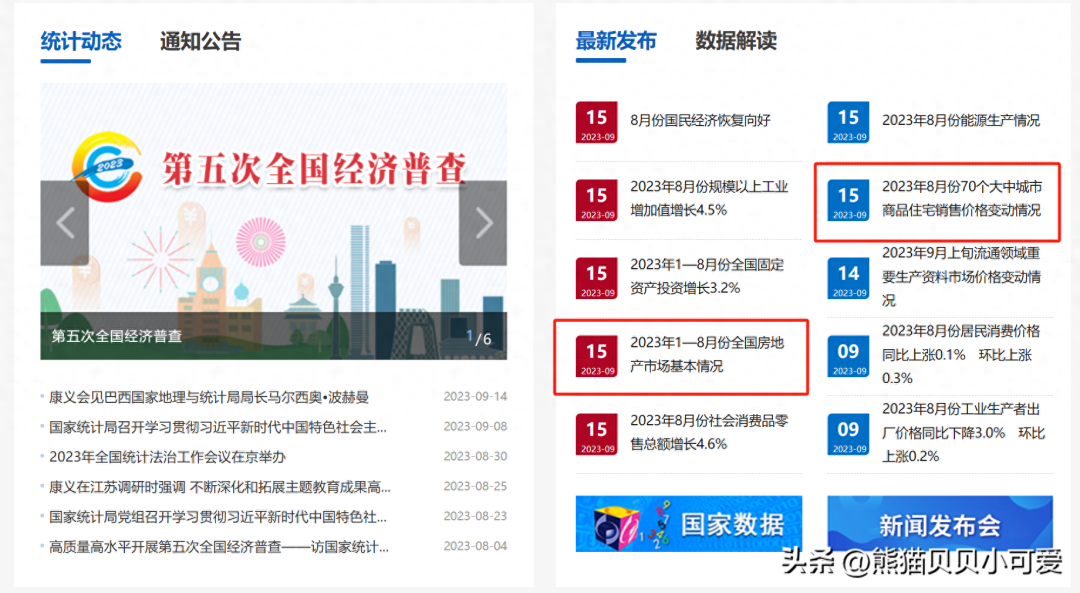Open 2023年8月份规模以上工业增加值增长4.5% article
The height and width of the screenshot is (593, 1080).
[709, 198]
